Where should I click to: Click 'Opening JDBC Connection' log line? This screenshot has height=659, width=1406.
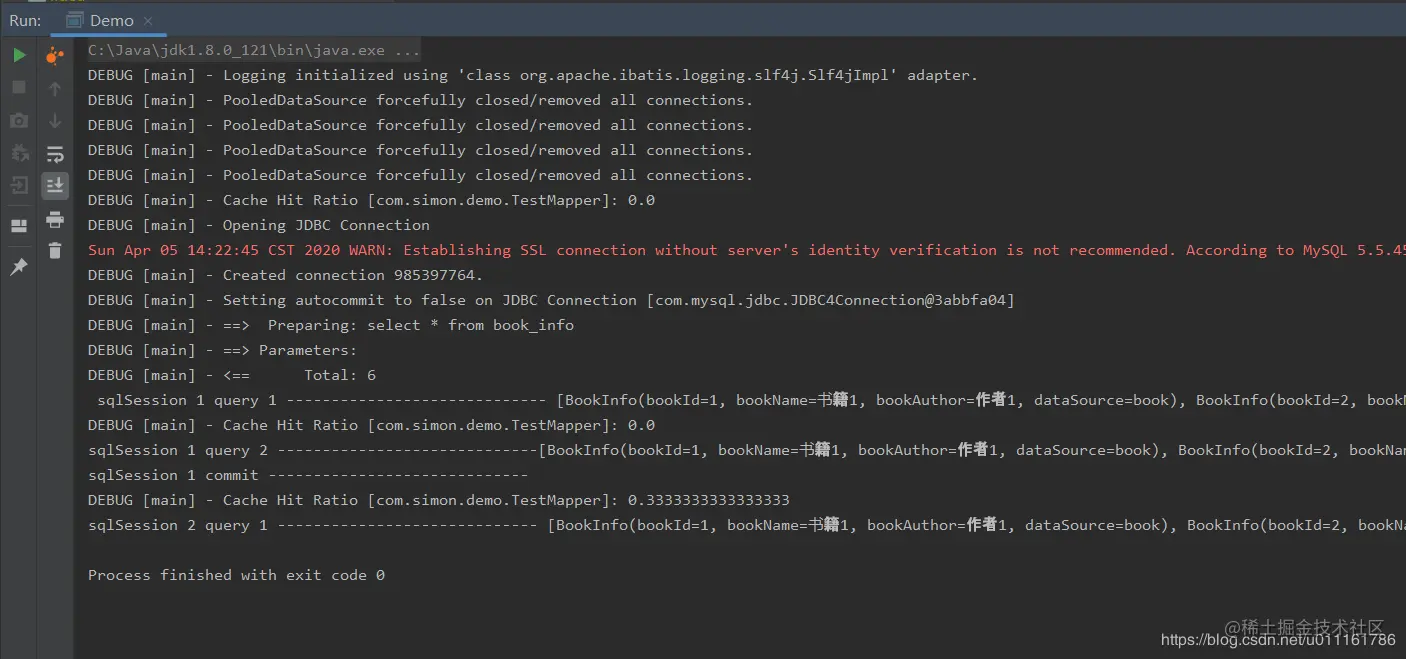[x=259, y=225]
